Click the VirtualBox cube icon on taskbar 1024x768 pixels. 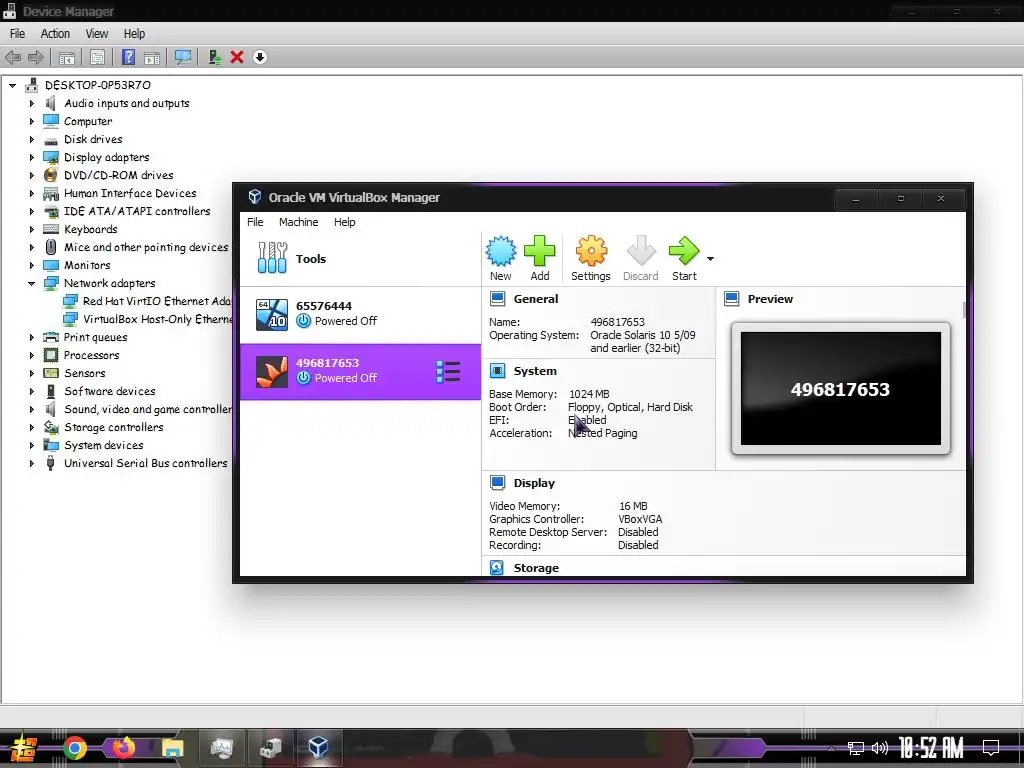tap(319, 747)
